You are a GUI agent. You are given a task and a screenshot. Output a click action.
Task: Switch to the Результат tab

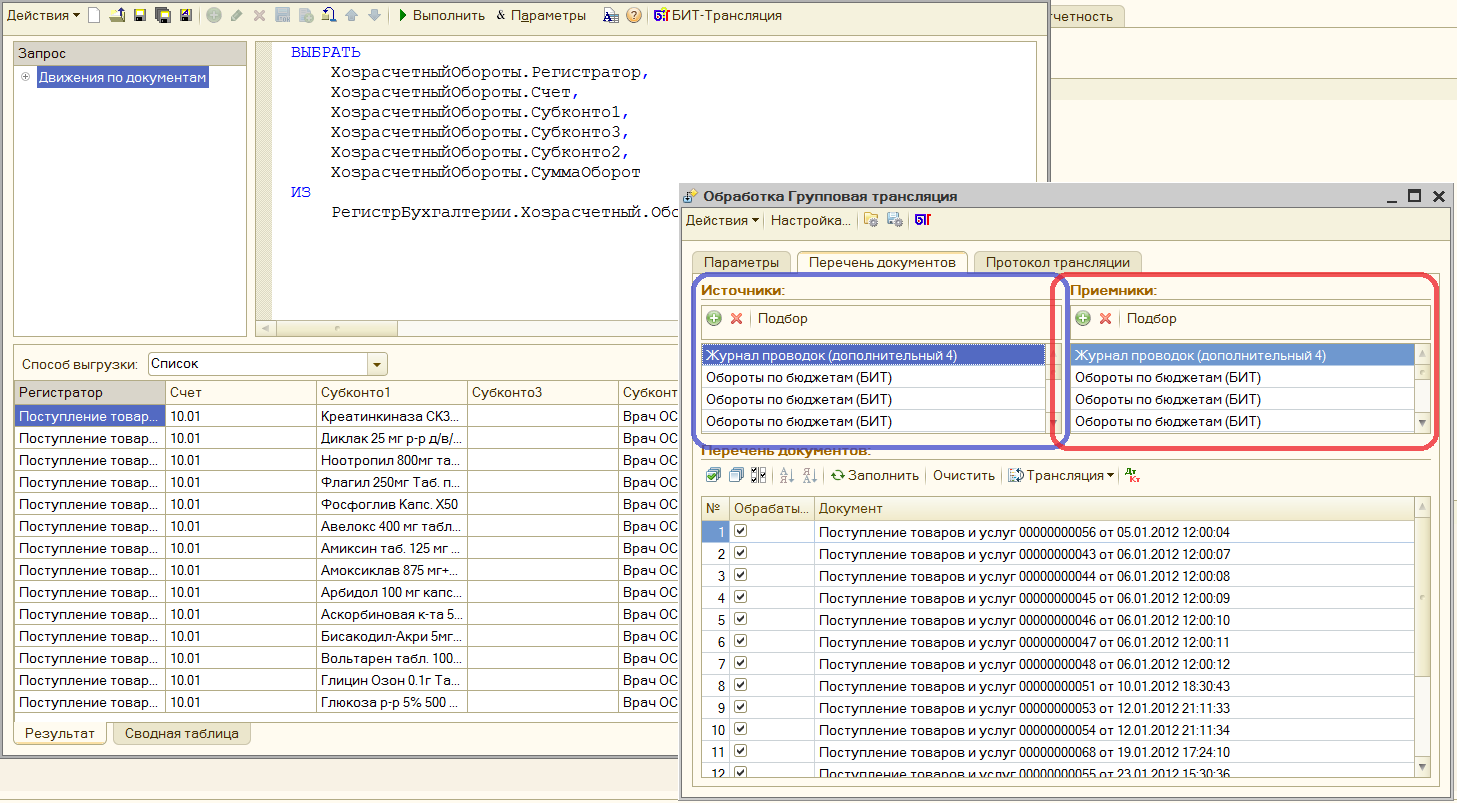click(x=60, y=733)
